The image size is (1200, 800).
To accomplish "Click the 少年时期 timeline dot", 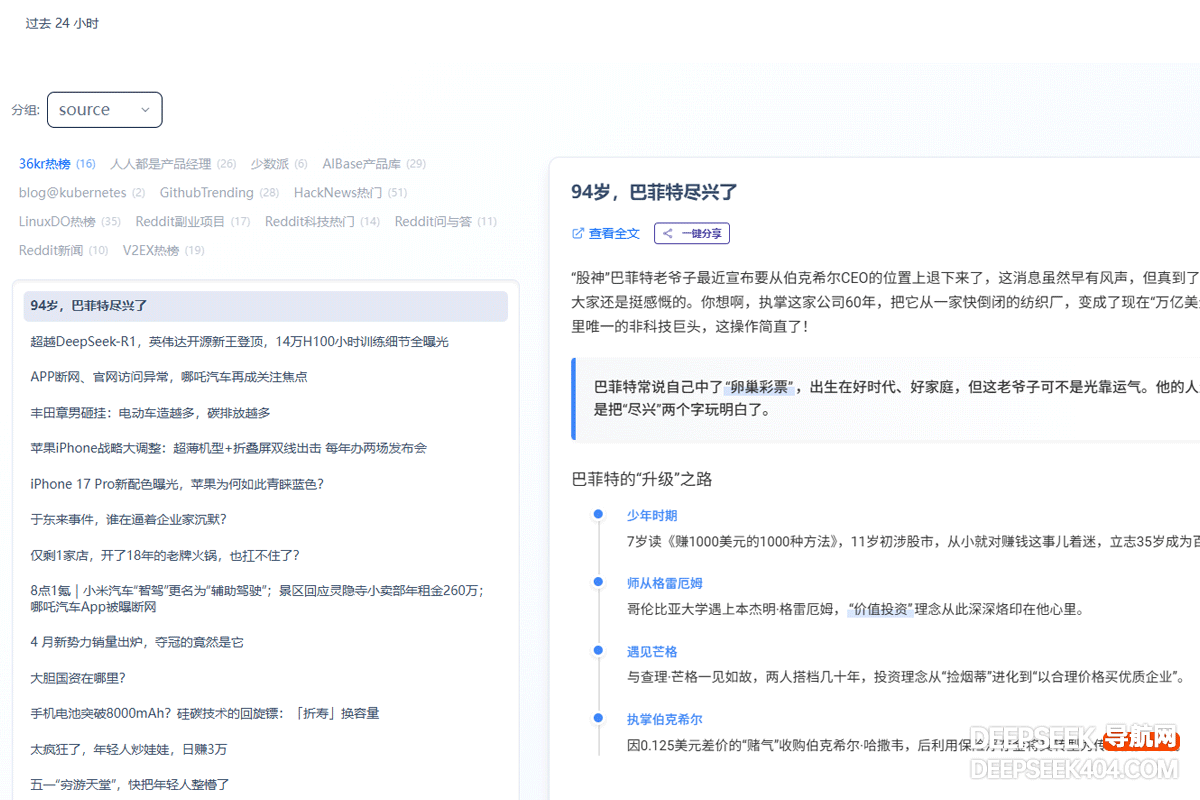I will tap(598, 514).
